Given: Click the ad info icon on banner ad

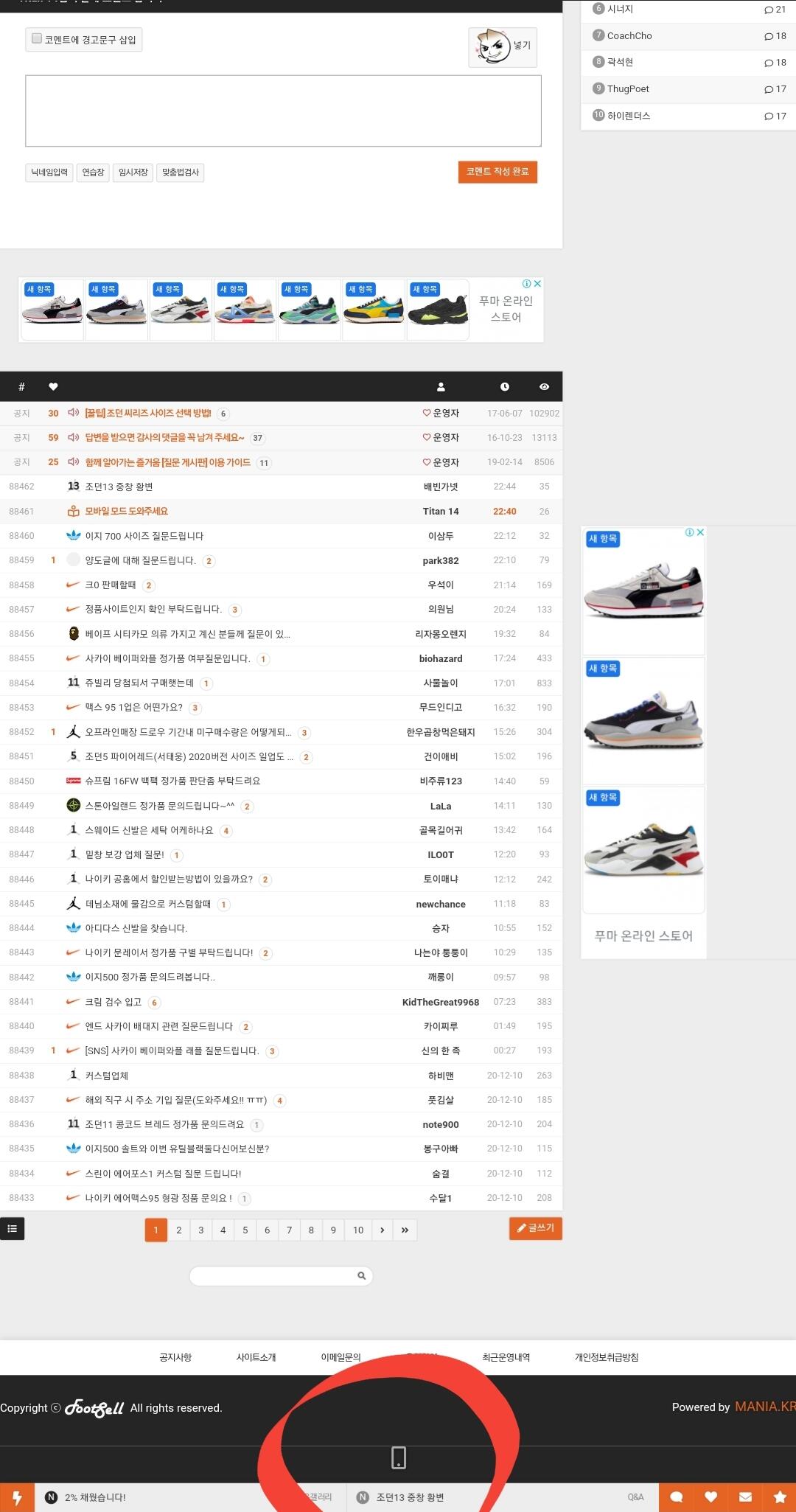Looking at the screenshot, I should click(527, 283).
